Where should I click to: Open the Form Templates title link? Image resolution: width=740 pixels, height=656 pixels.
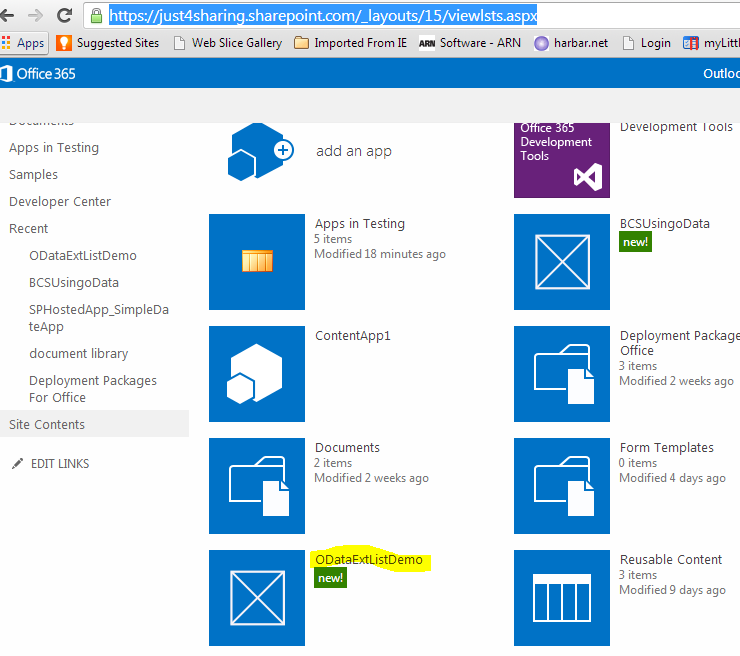tap(666, 447)
